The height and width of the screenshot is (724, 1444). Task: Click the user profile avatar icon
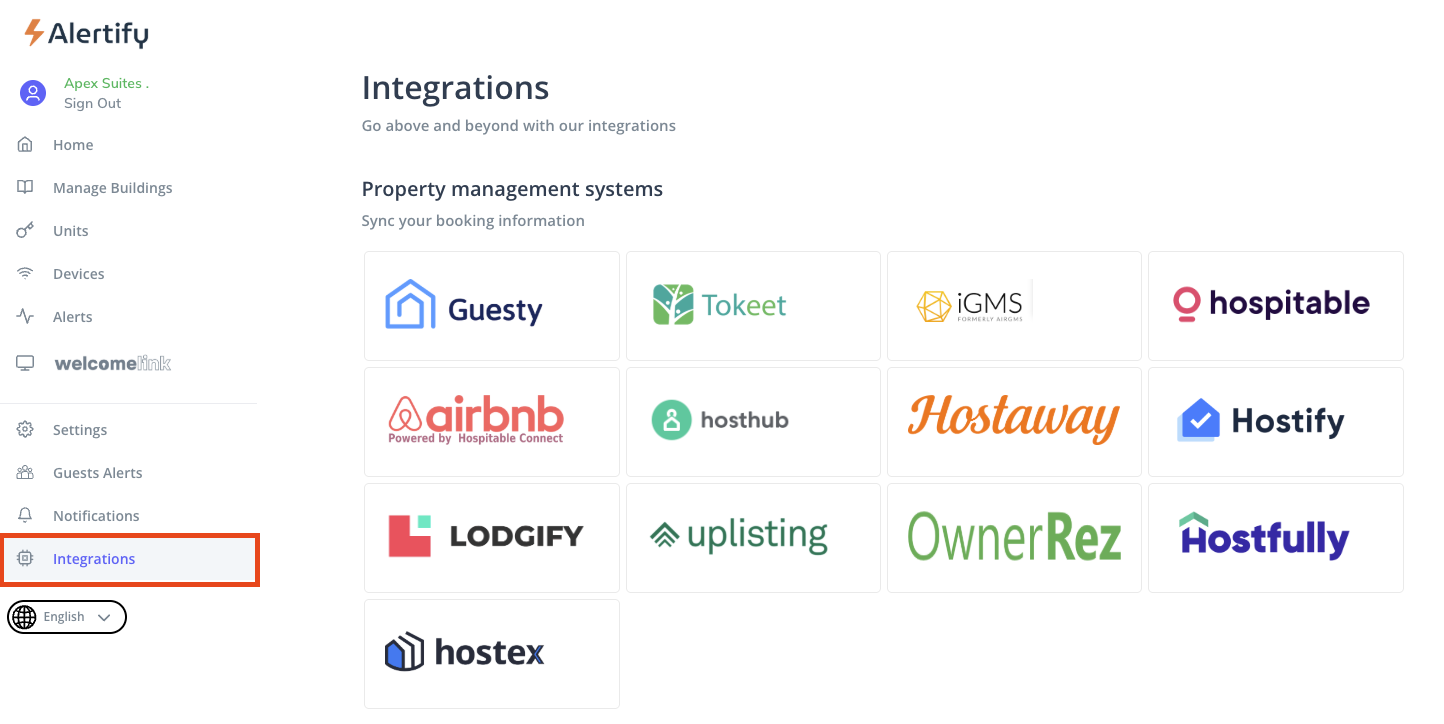click(33, 93)
